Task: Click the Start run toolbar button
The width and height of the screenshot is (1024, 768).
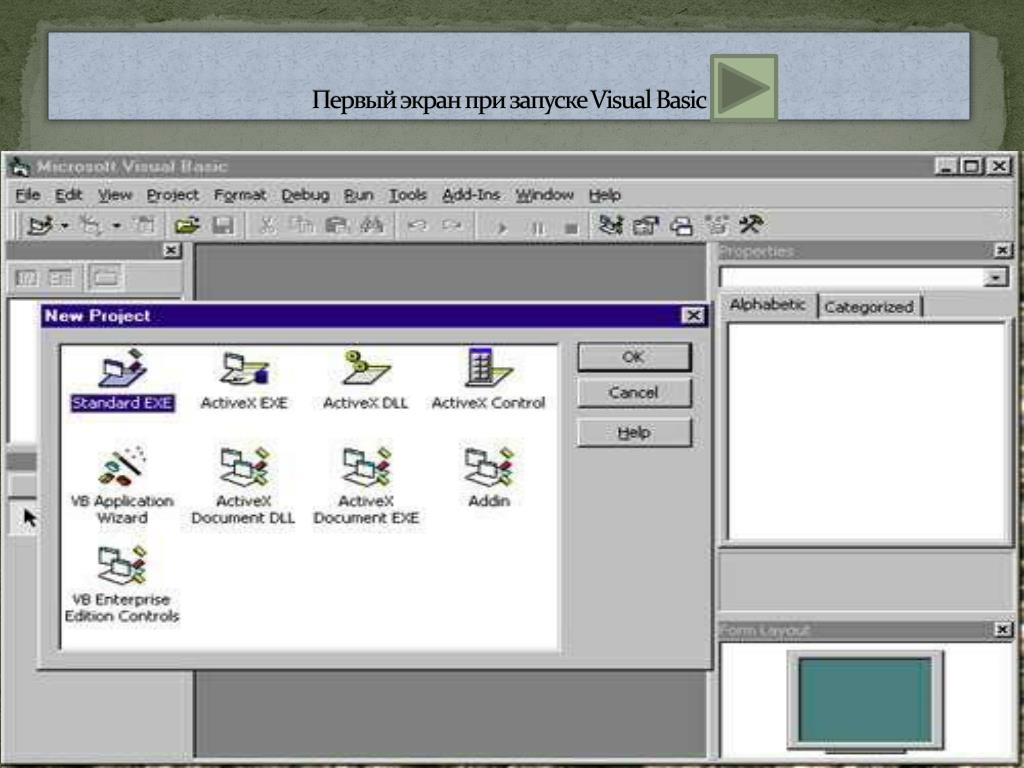Action: [x=502, y=228]
